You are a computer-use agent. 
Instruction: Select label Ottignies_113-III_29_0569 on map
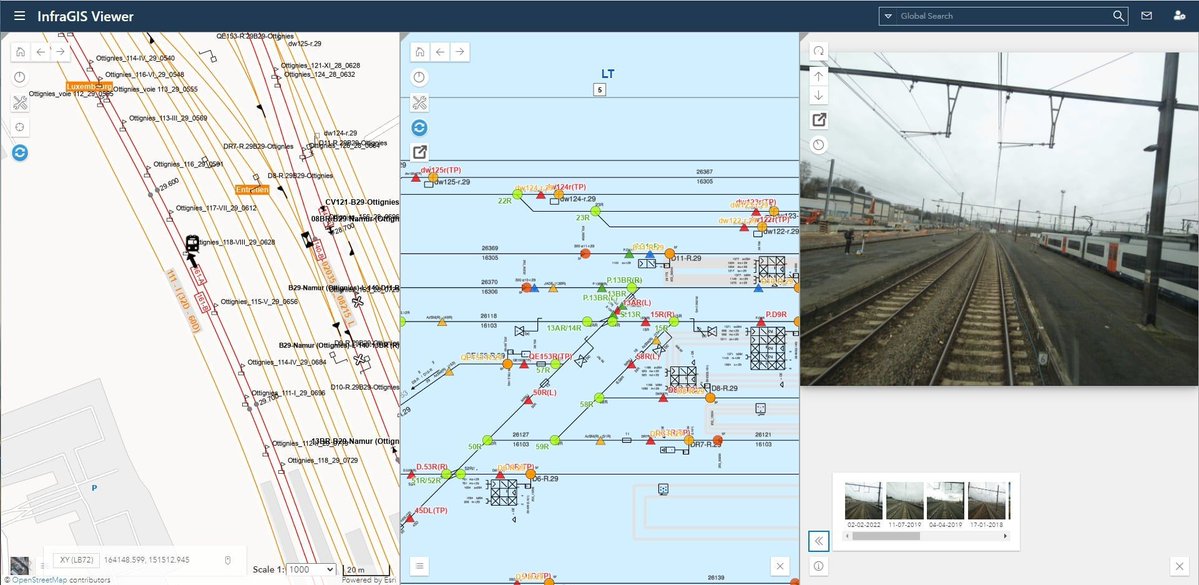167,119
